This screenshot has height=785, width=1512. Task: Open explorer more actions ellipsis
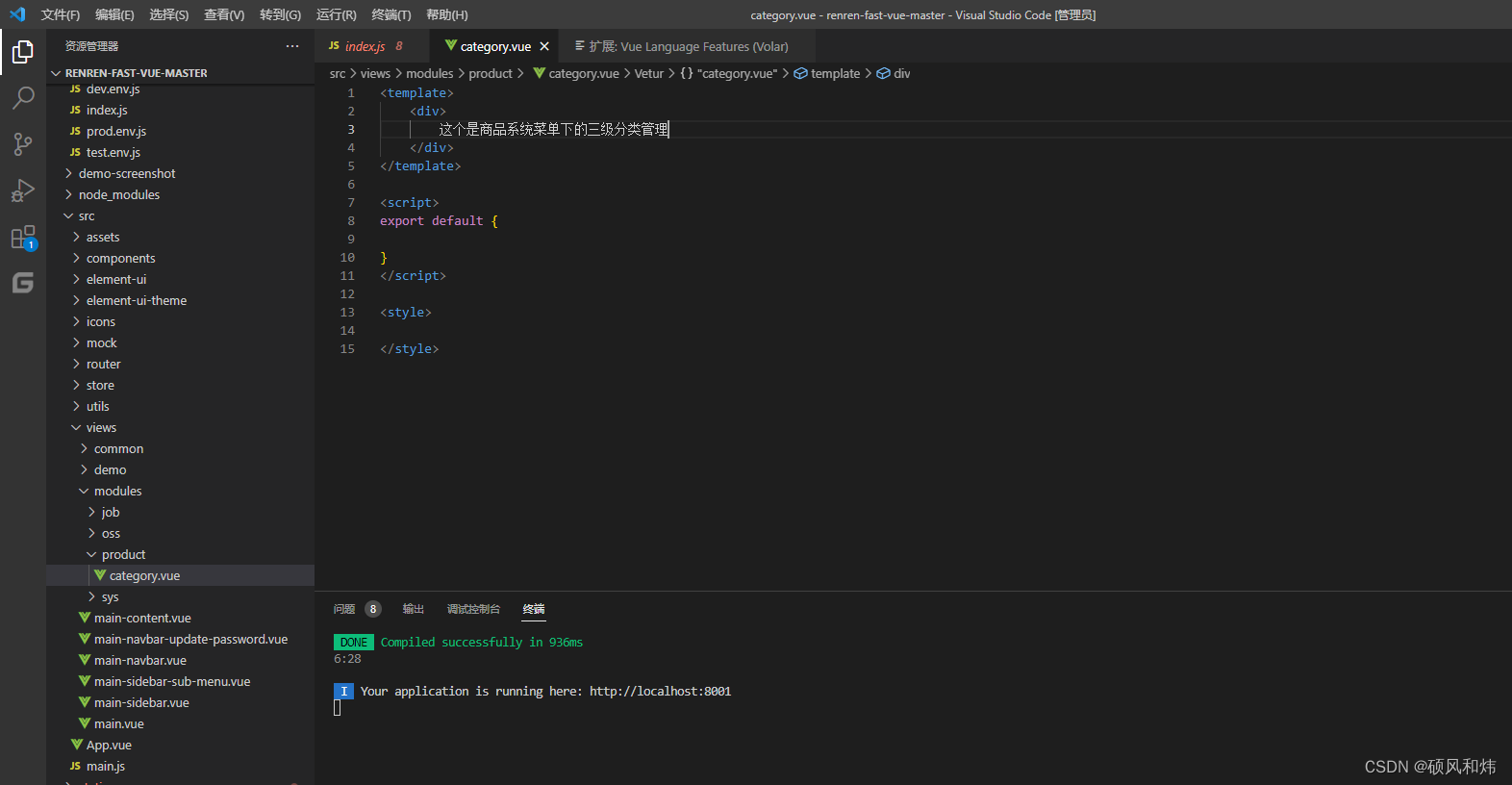pyautogui.click(x=292, y=46)
